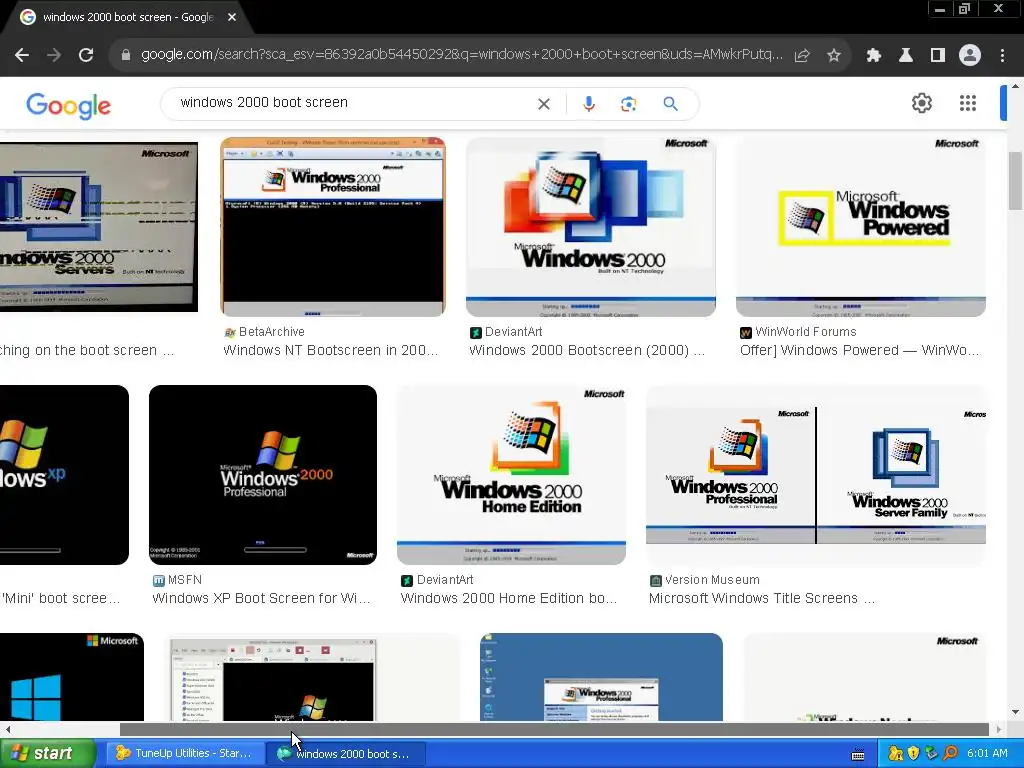
Task: Open Chrome Labs flask icon
Action: click(x=906, y=56)
